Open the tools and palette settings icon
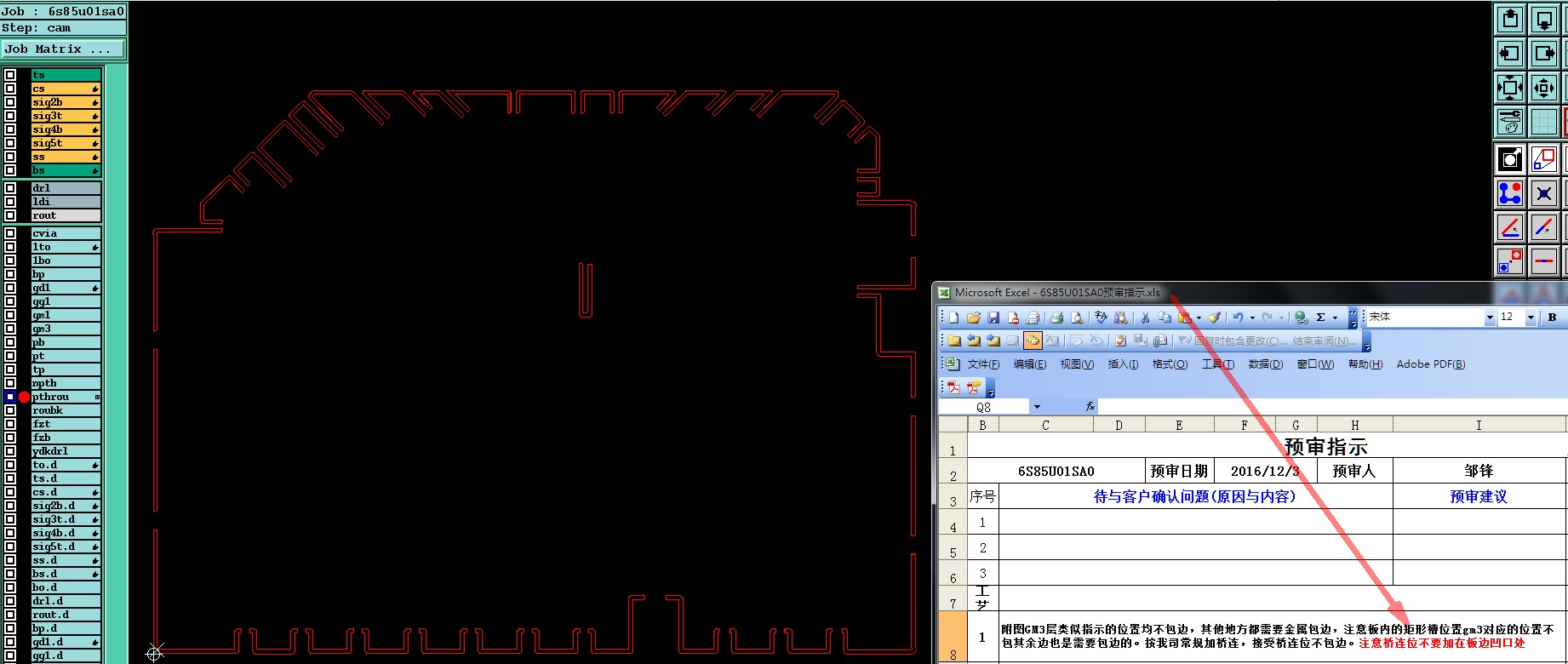1568x664 pixels. pyautogui.click(x=1511, y=122)
